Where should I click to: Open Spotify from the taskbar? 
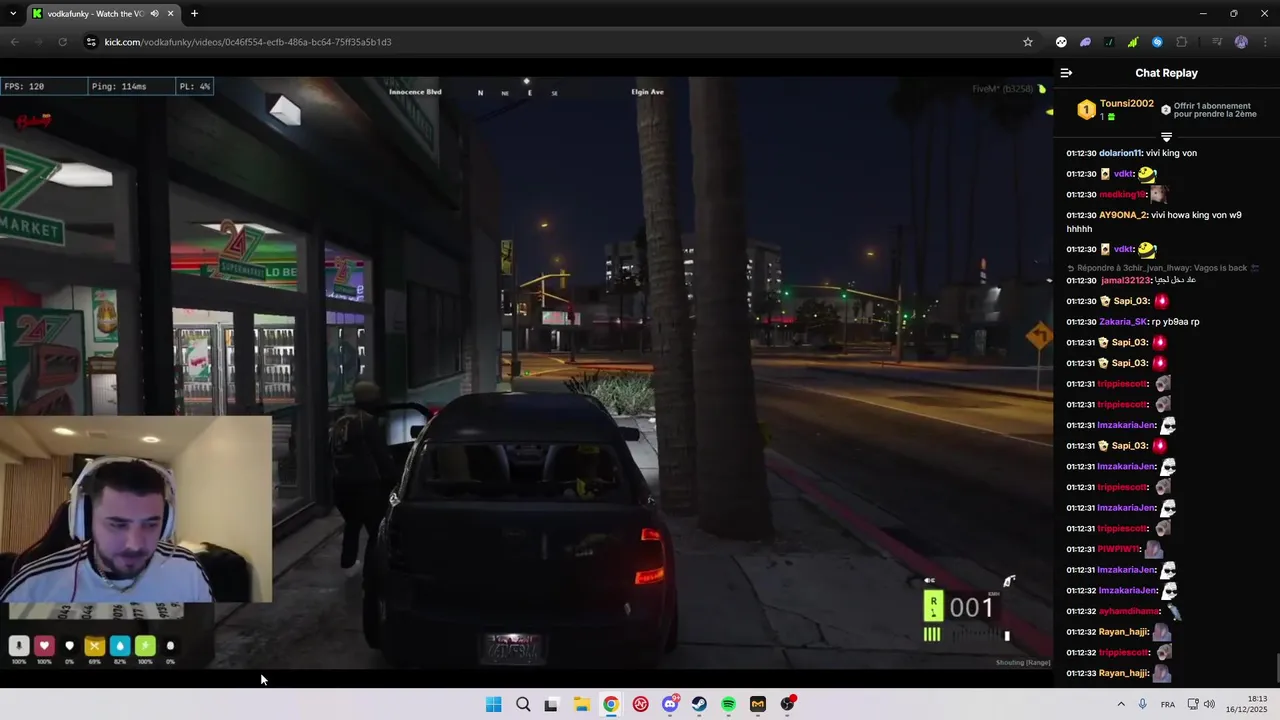coord(728,704)
